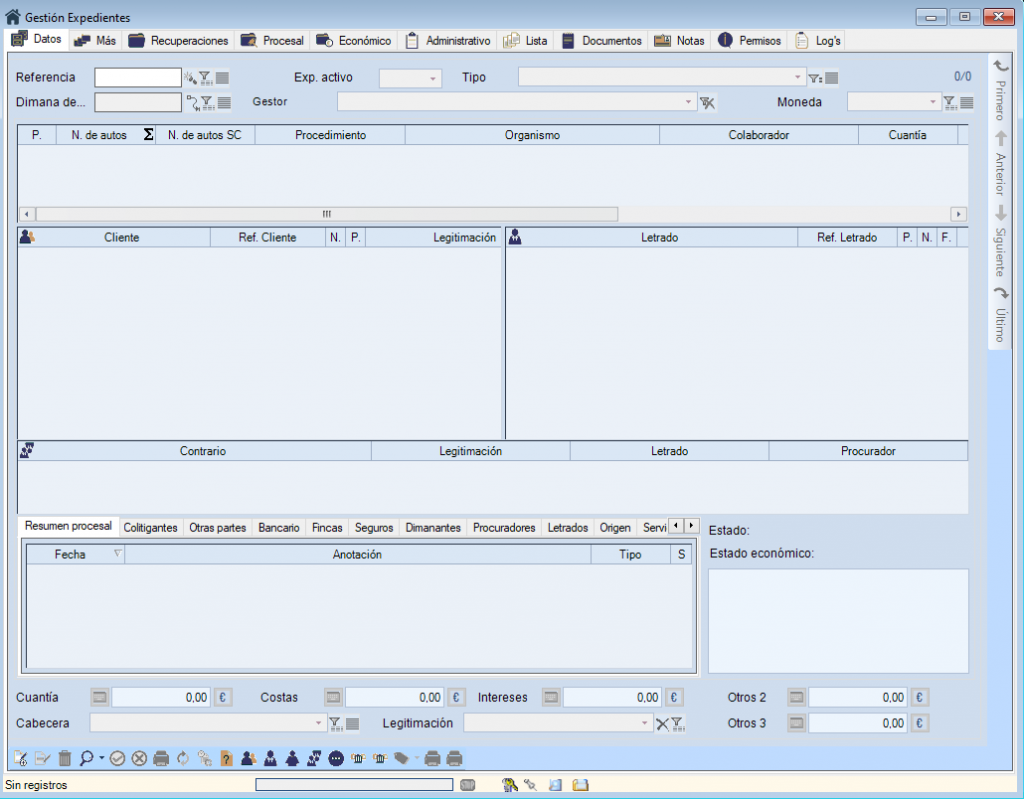Click the refresh arrows icon in toolbar
Screen dimensions: 1024x799
(183, 758)
